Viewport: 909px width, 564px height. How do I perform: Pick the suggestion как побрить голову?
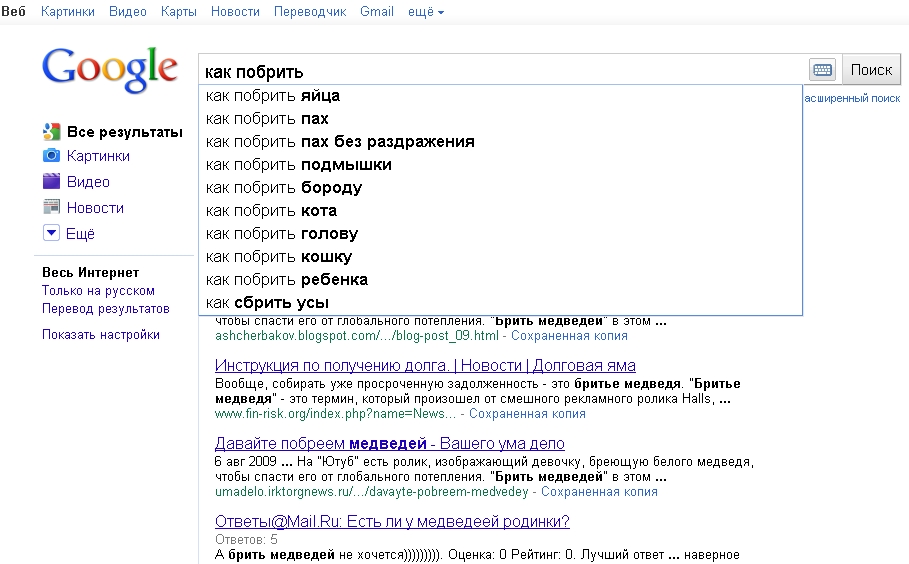coord(282,234)
